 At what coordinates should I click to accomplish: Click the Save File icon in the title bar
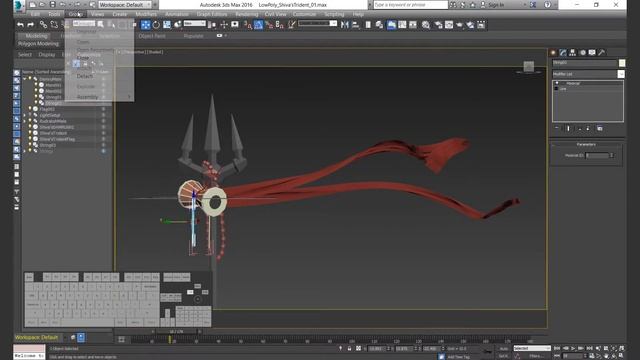(x=53, y=4)
